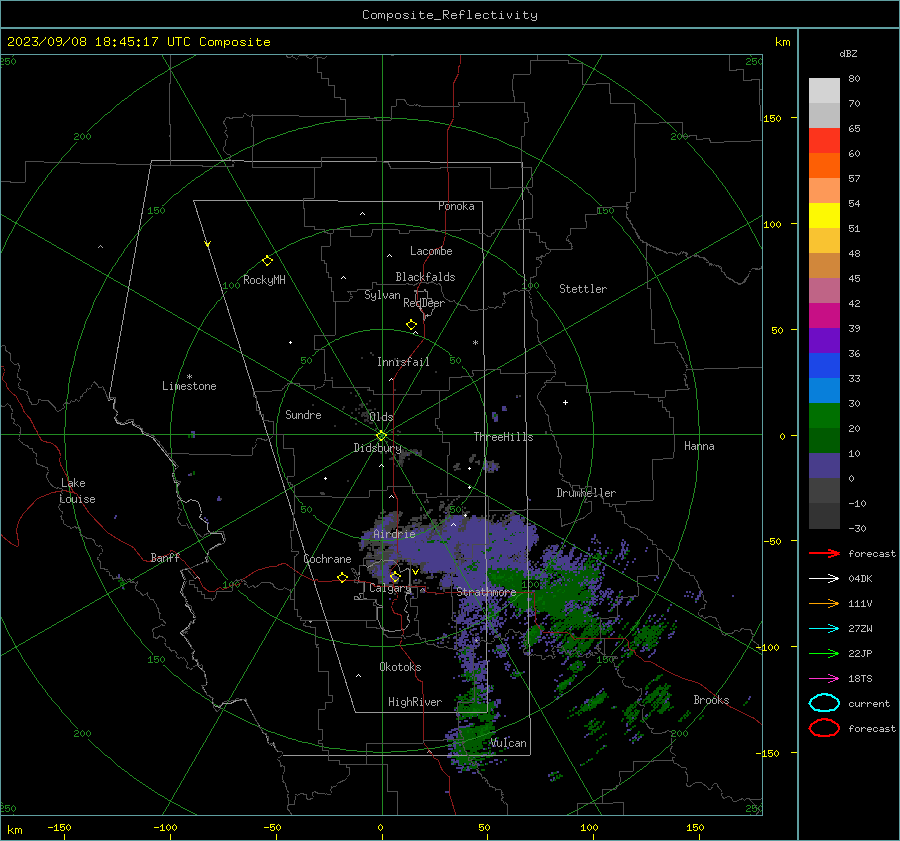Pick the red swatch between 65 and 60 dBZ
The image size is (900, 841).
click(x=824, y=141)
